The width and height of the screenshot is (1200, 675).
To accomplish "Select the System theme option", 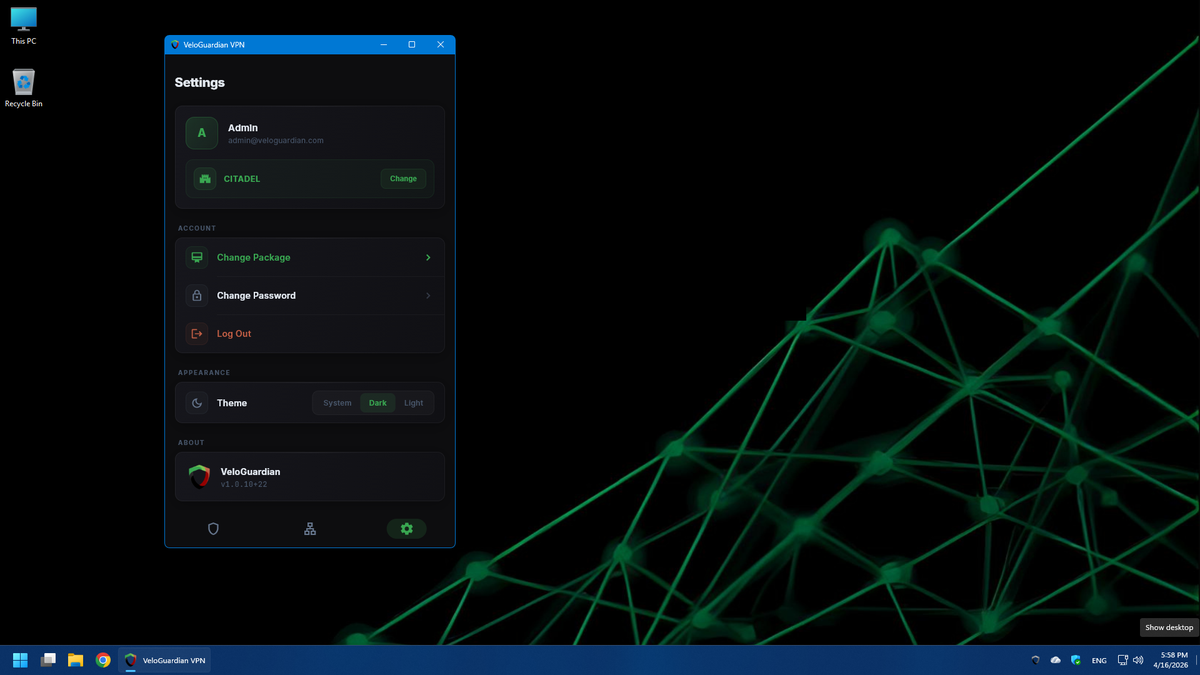I will (x=336, y=403).
